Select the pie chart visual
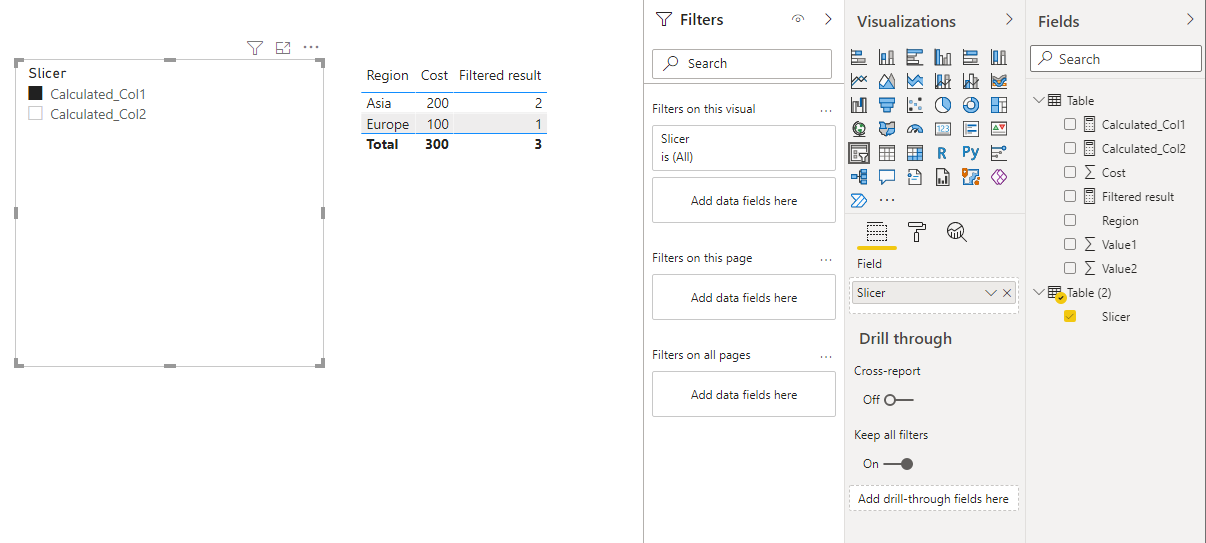The height and width of the screenshot is (543, 1206). point(943,105)
